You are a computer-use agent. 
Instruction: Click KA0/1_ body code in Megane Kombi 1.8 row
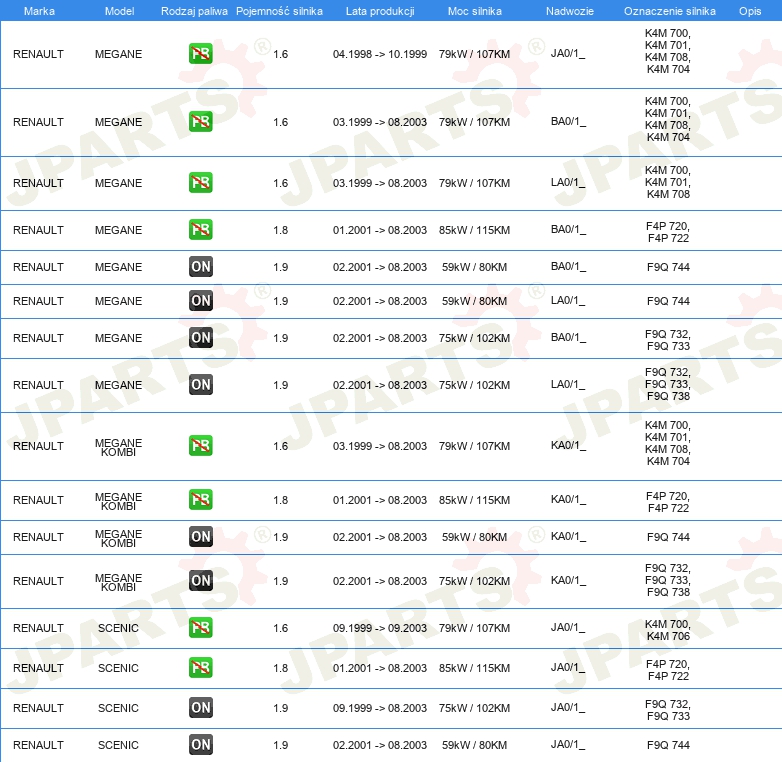[568, 499]
